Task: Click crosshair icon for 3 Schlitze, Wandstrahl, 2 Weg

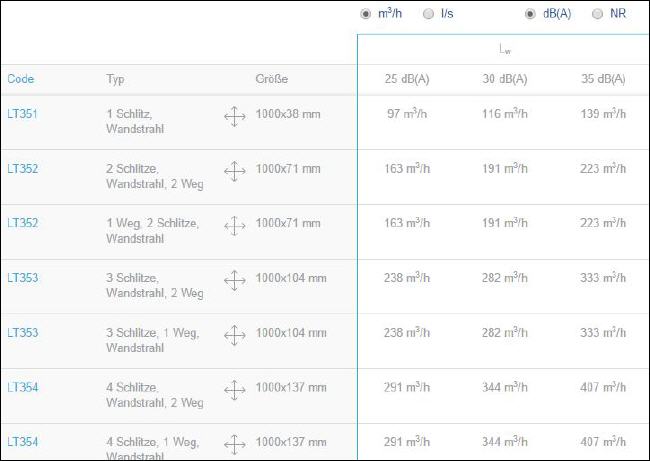Action: pos(235,281)
